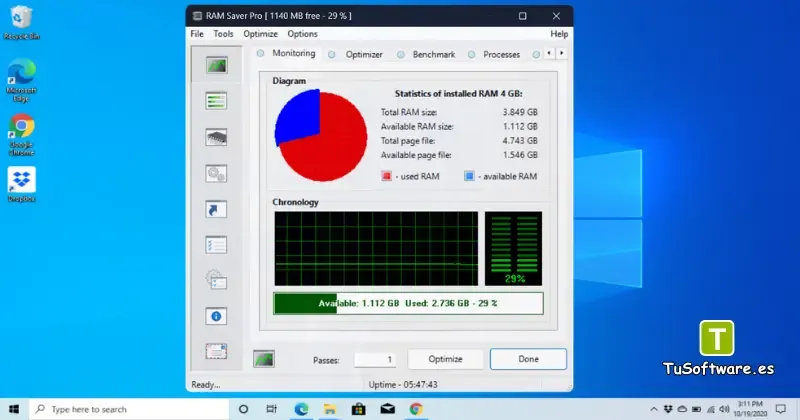Open the Recycle Bin desktop icon
Viewport: 800px width, 420px height.
[21, 22]
